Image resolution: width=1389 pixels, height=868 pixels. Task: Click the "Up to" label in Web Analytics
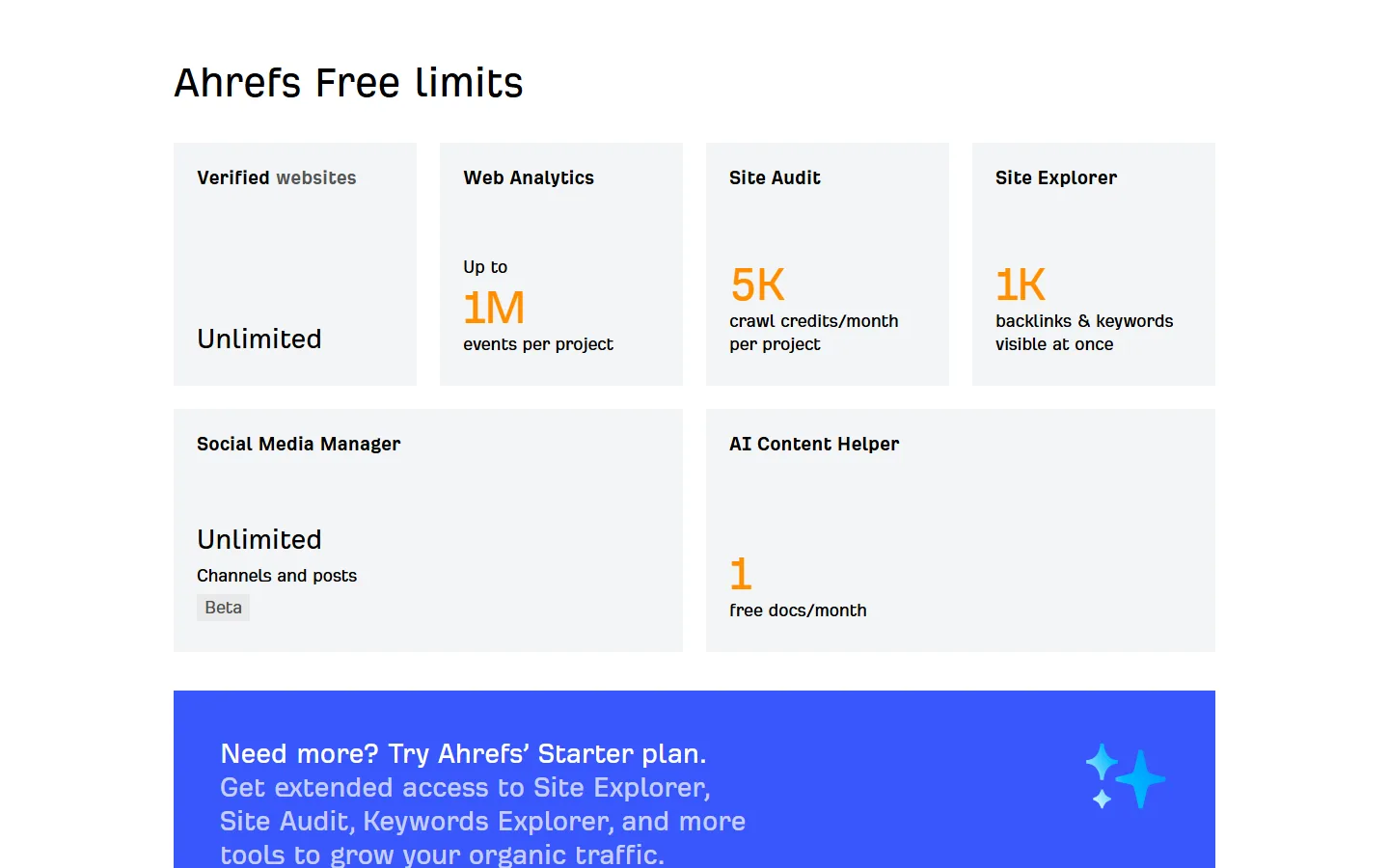485,267
